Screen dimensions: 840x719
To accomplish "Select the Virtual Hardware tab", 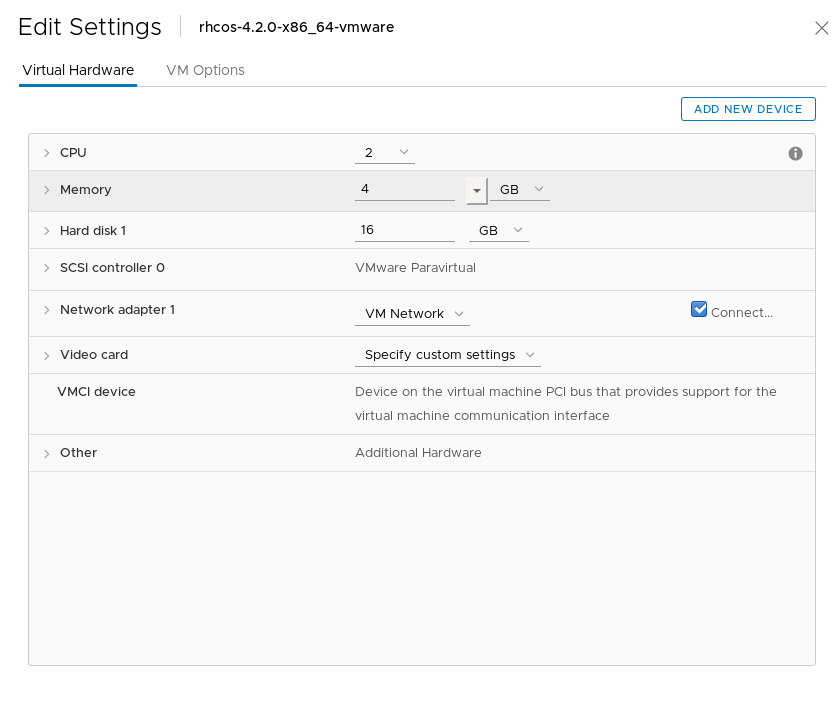I will point(77,70).
